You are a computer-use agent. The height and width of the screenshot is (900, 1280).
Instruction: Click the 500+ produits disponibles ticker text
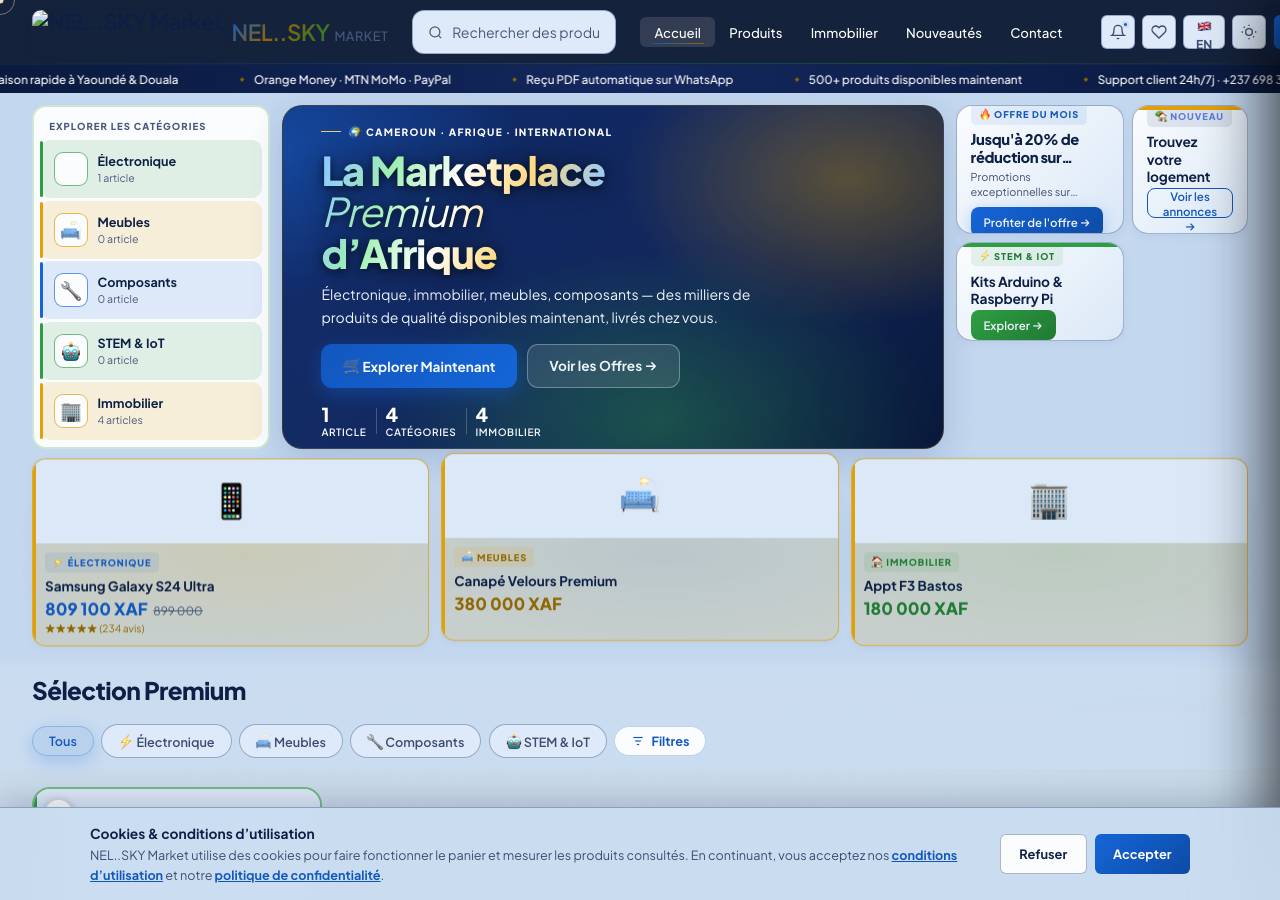pyautogui.click(x=915, y=80)
